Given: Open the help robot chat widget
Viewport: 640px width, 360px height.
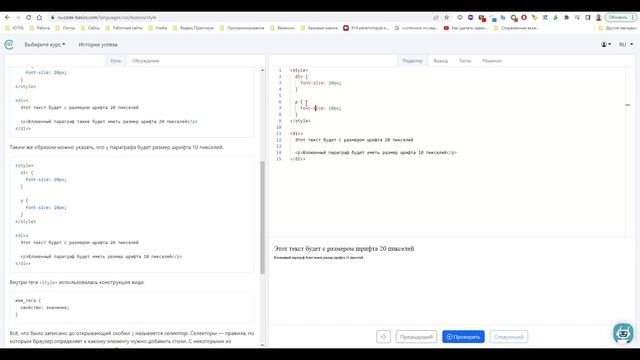Looking at the screenshot, I should click(x=623, y=333).
